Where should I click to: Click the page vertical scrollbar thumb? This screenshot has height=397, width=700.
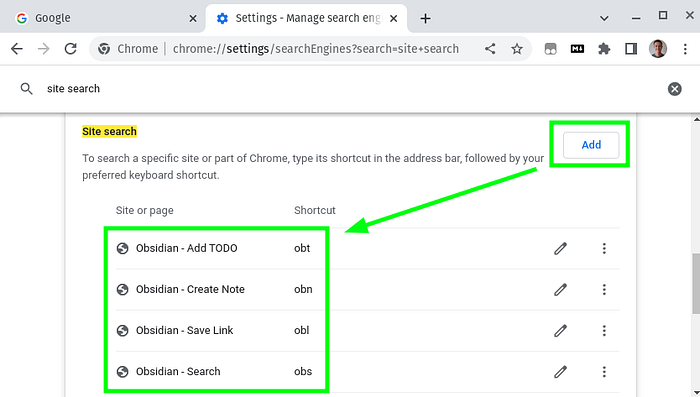(x=696, y=284)
